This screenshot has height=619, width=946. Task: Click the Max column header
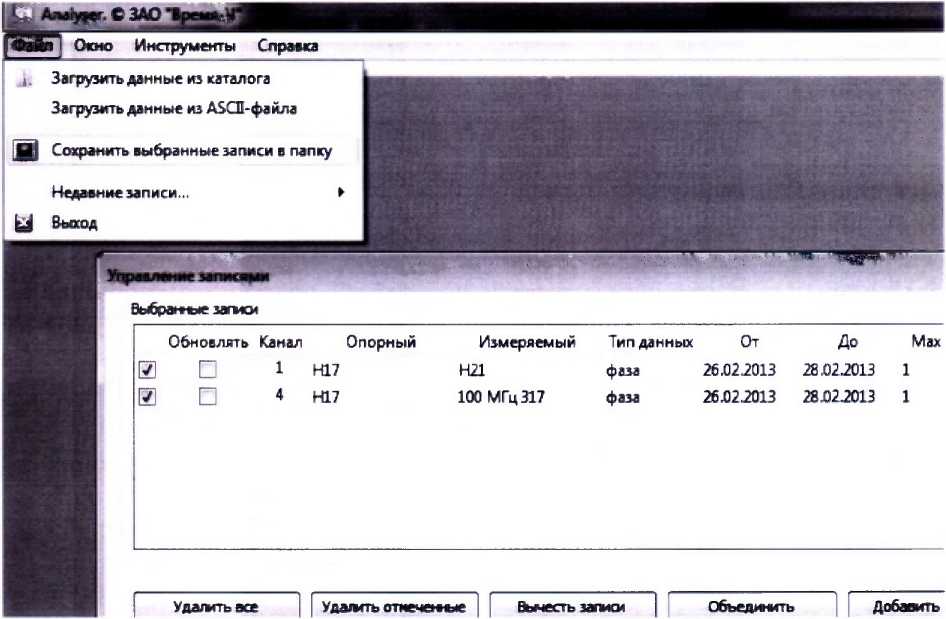click(926, 341)
